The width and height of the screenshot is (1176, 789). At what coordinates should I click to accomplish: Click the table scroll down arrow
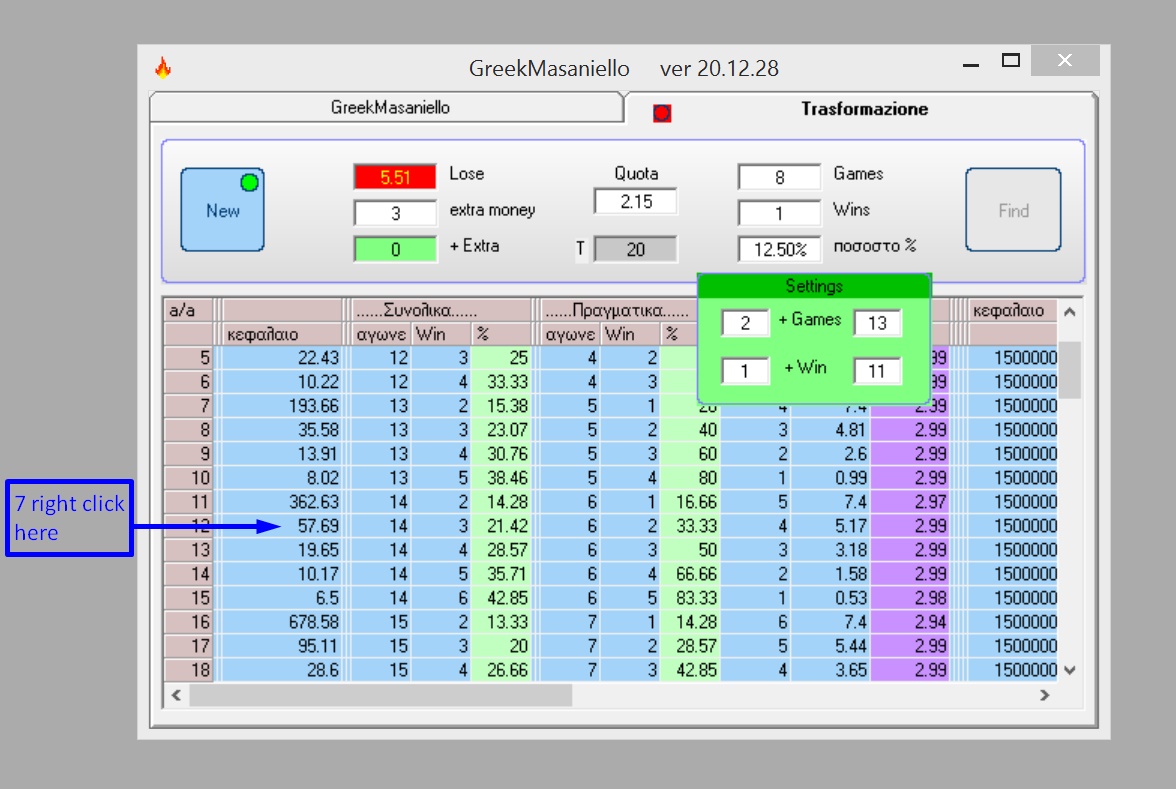[x=1070, y=670]
